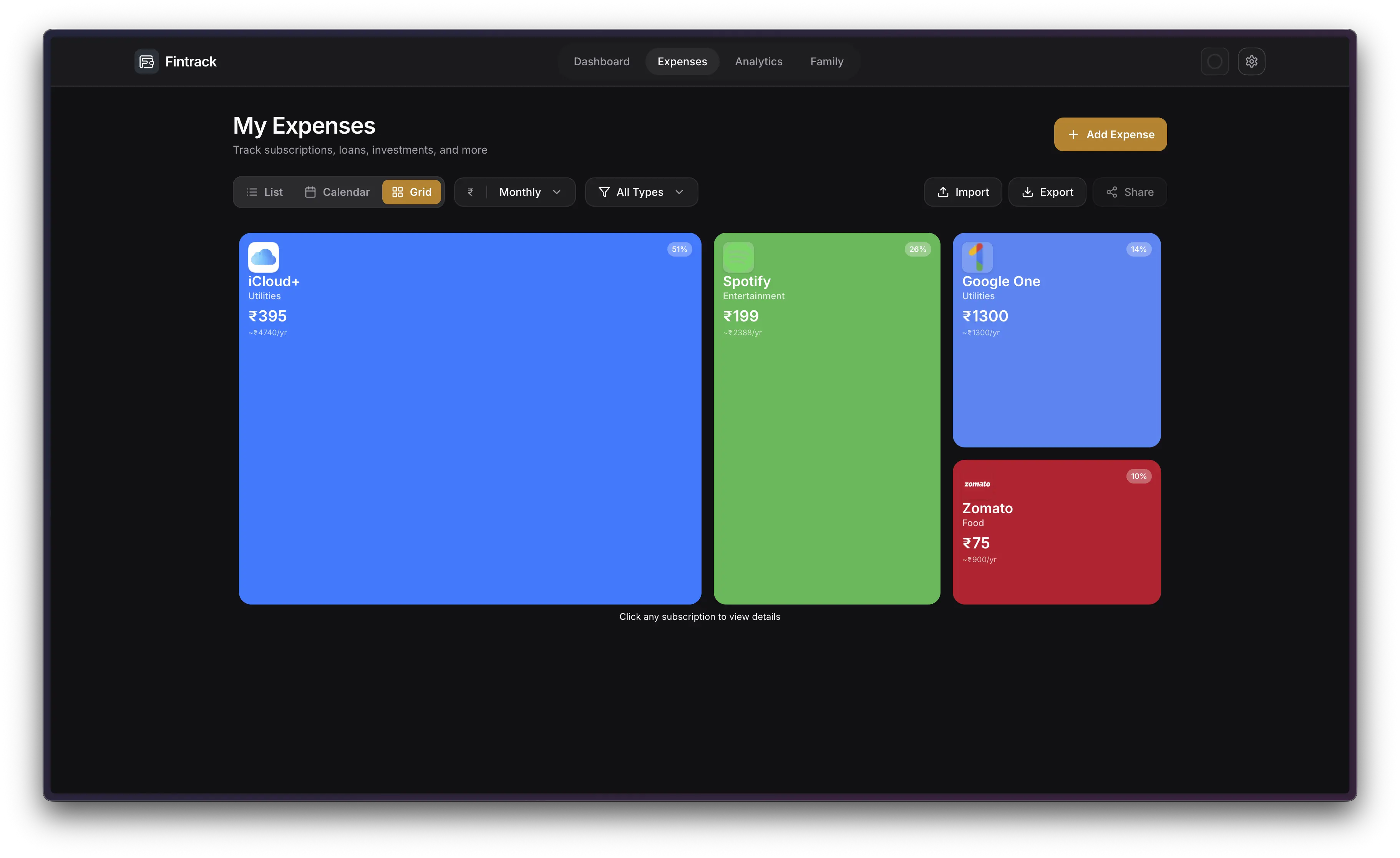Click the Food category label on Zomato
Image resolution: width=1400 pixels, height=858 pixels.
(973, 523)
